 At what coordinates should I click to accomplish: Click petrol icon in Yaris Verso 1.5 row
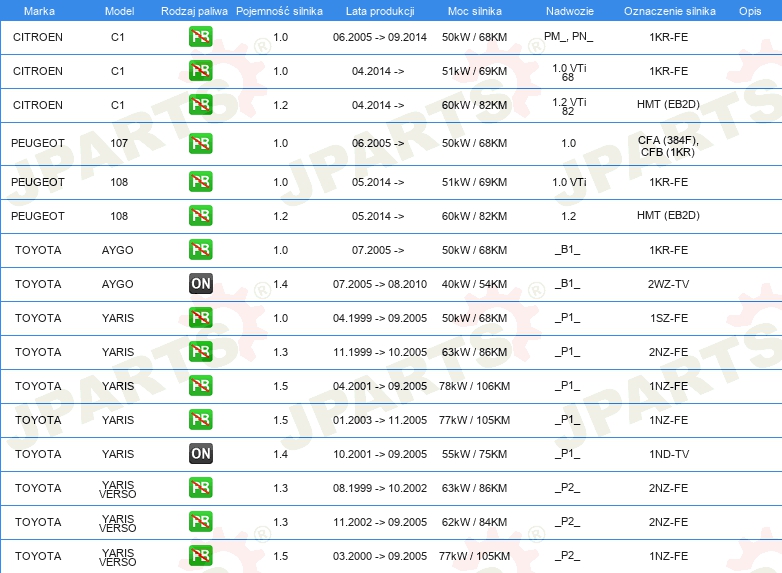(x=200, y=556)
